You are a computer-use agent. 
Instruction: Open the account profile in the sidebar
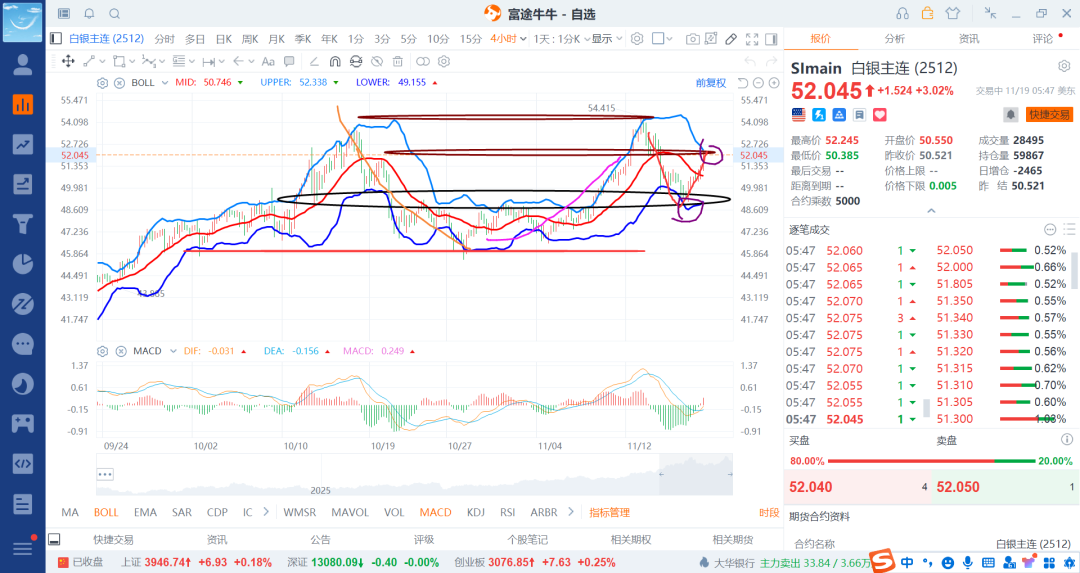point(23,65)
